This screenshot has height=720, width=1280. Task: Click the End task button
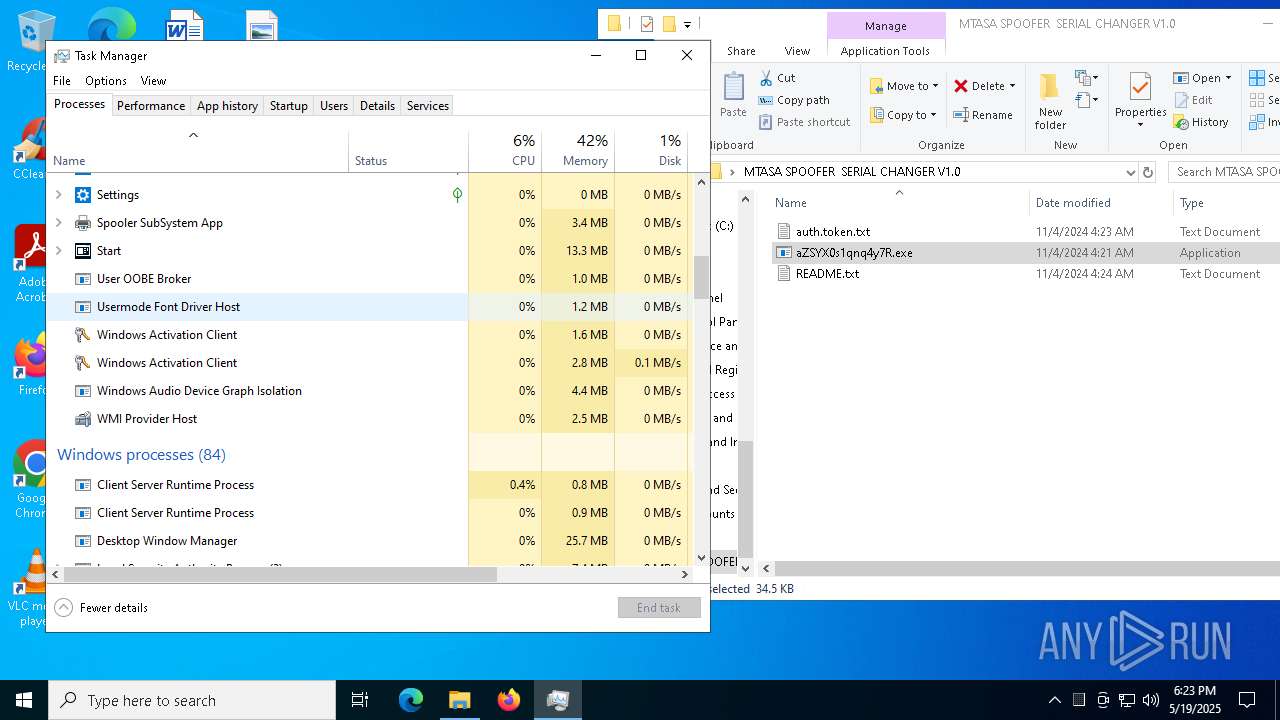coord(659,608)
